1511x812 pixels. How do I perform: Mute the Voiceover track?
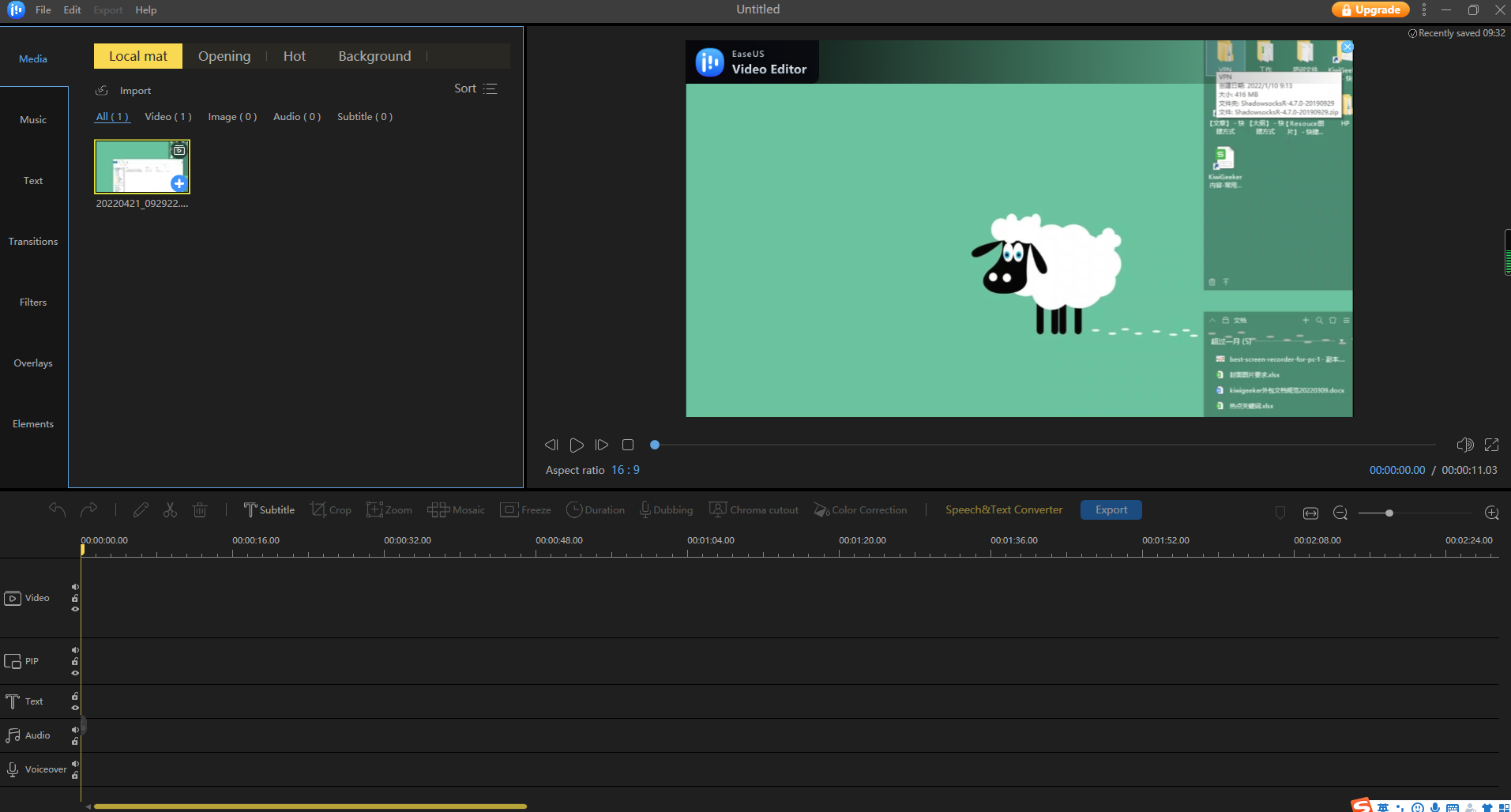click(75, 764)
